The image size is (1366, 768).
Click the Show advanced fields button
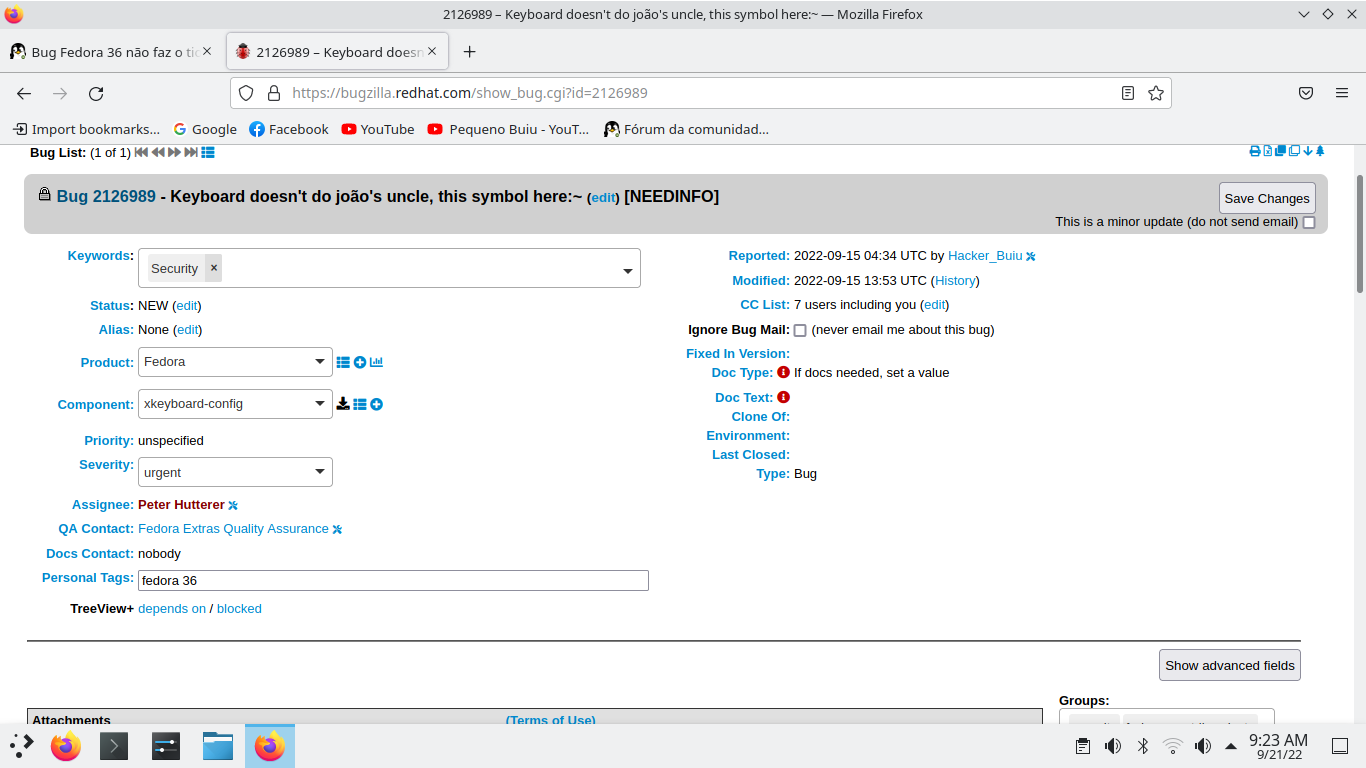1230,665
